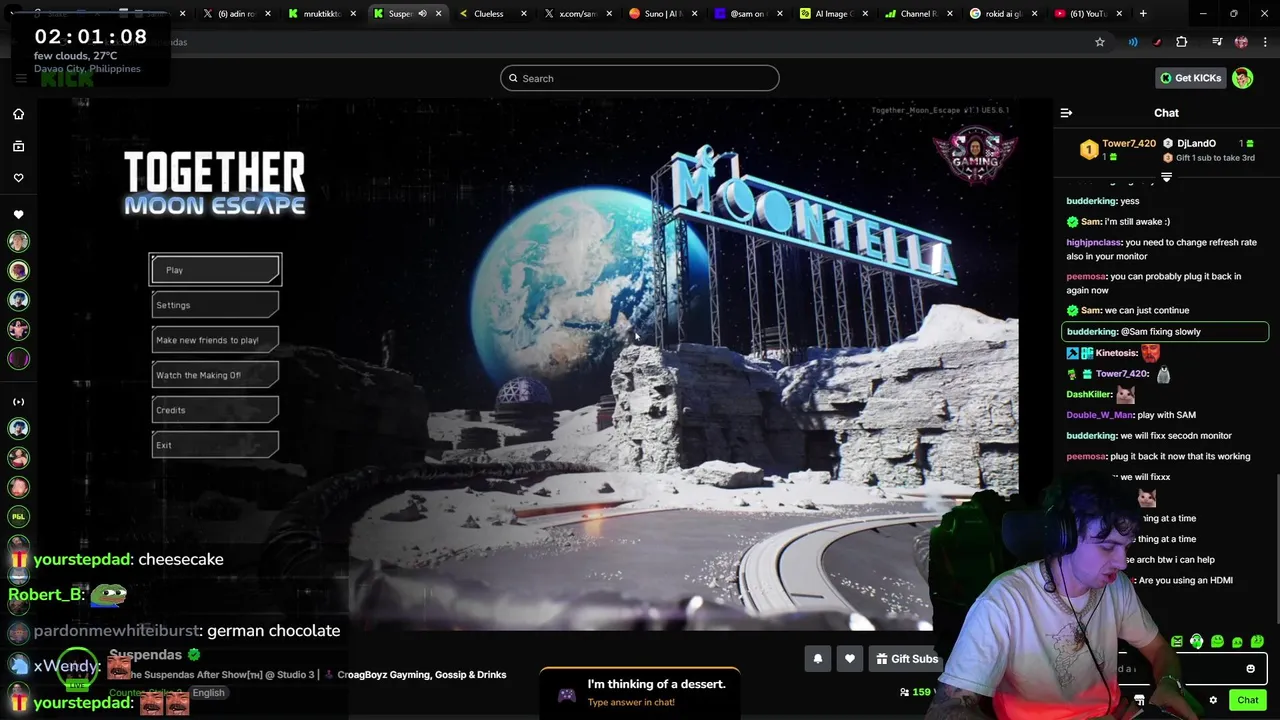Open the Browse icon in left sidebar
Viewport: 1280px width, 720px height.
coord(18,146)
